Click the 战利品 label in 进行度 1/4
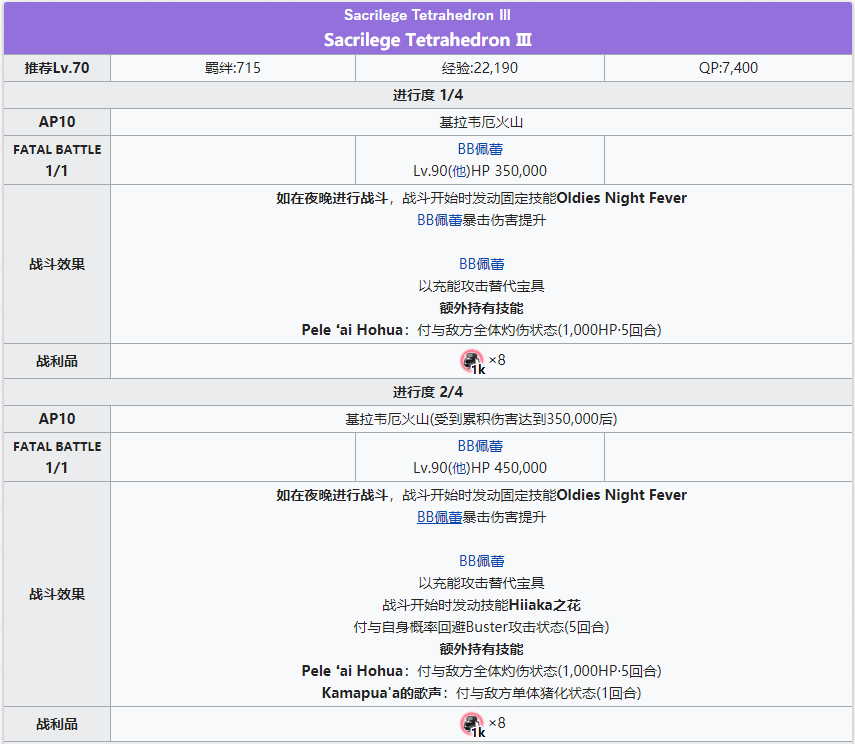Viewport: 855px width, 744px height. pos(57,361)
